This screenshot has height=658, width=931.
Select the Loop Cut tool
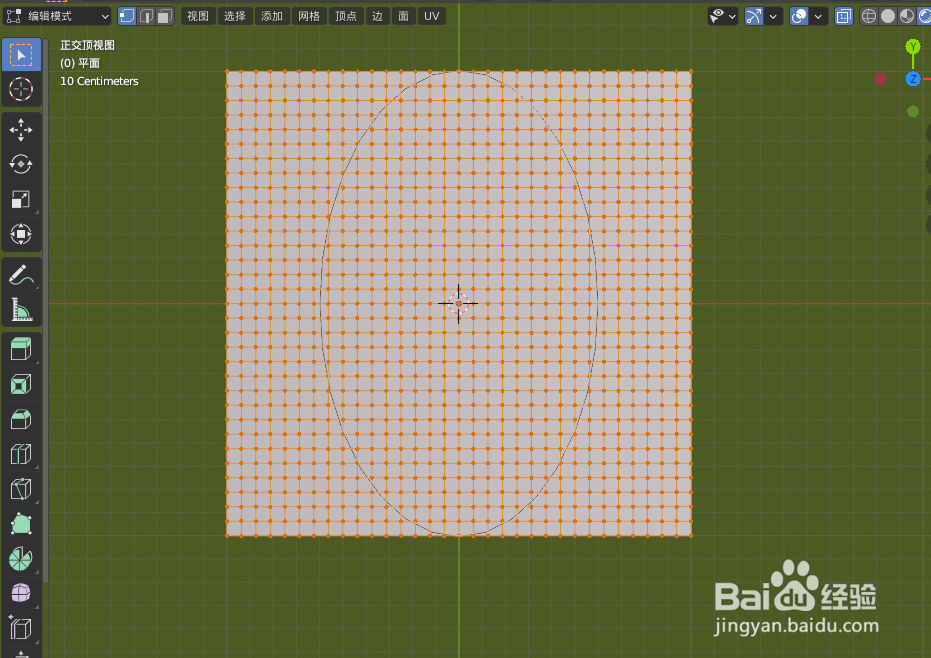click(21, 454)
